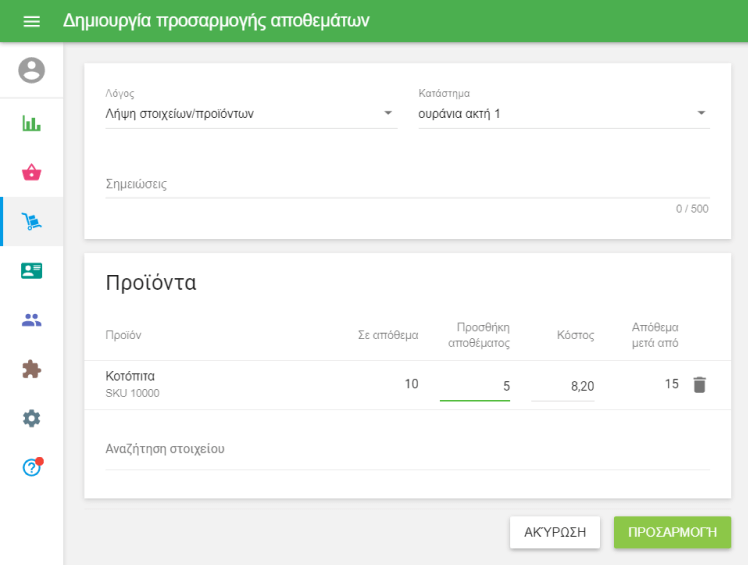Open the integrations puzzle piece section
The image size is (748, 565).
pos(31,369)
